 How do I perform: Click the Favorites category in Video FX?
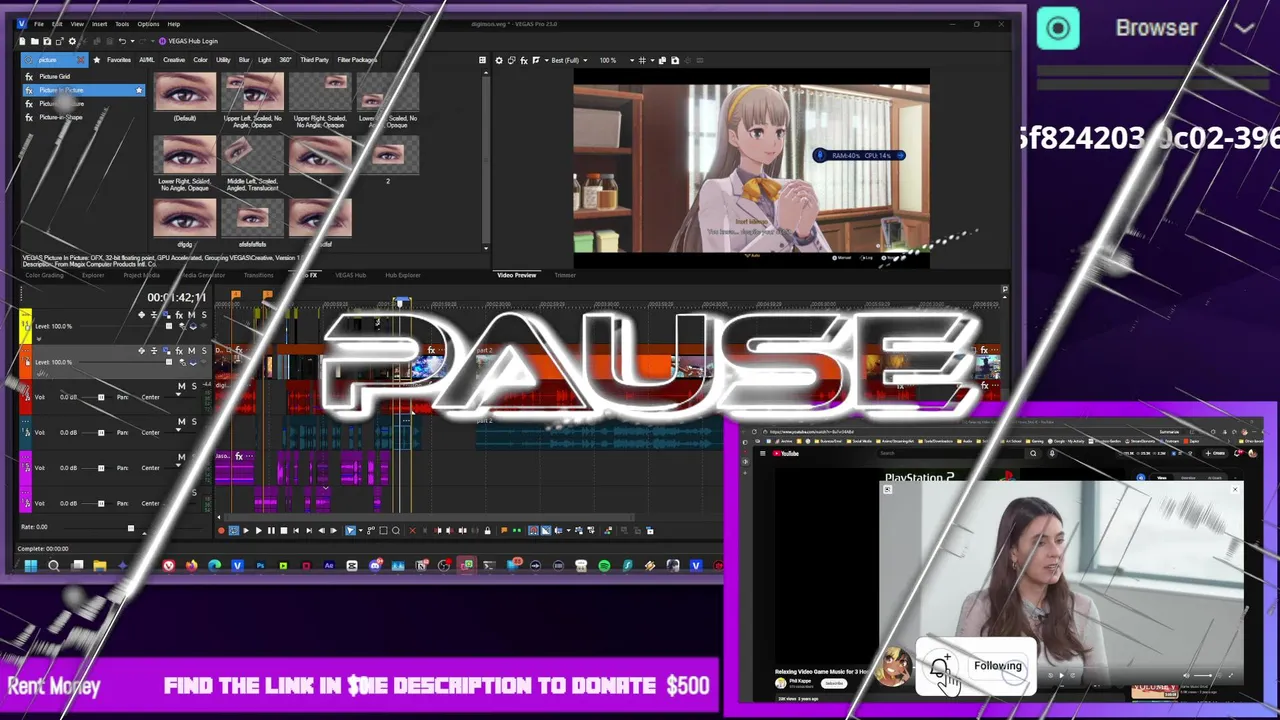(119, 60)
